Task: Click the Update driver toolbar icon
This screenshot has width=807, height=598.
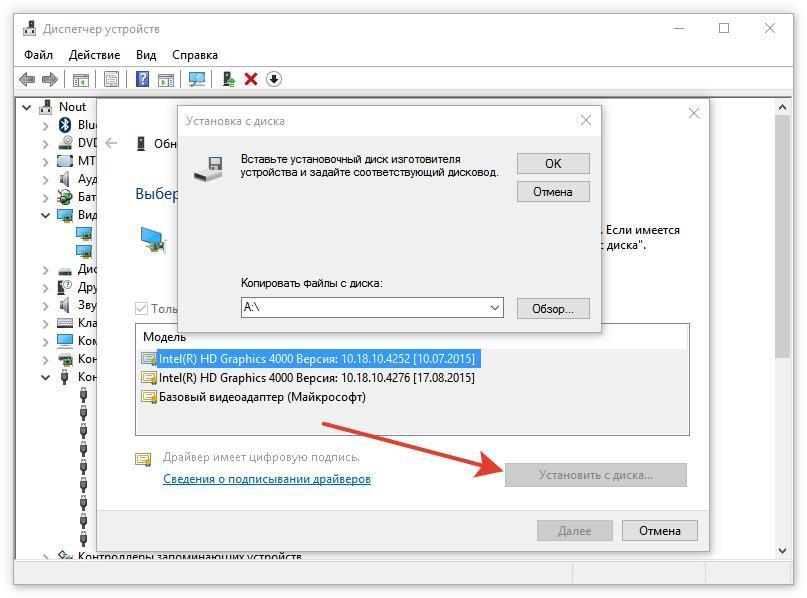Action: pos(228,79)
